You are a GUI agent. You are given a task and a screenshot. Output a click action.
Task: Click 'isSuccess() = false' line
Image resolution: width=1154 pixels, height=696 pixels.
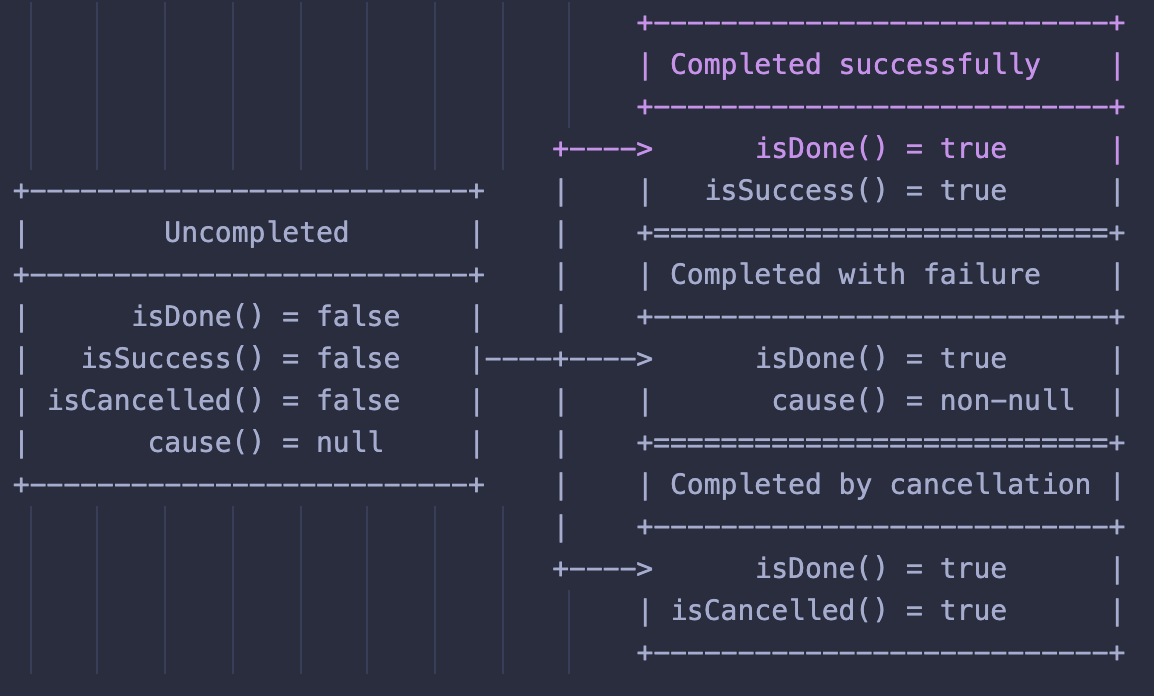point(241,359)
